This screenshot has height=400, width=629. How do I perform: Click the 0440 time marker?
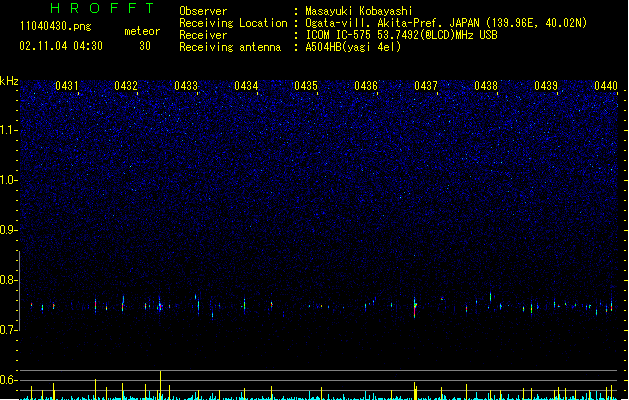pyautogui.click(x=606, y=86)
